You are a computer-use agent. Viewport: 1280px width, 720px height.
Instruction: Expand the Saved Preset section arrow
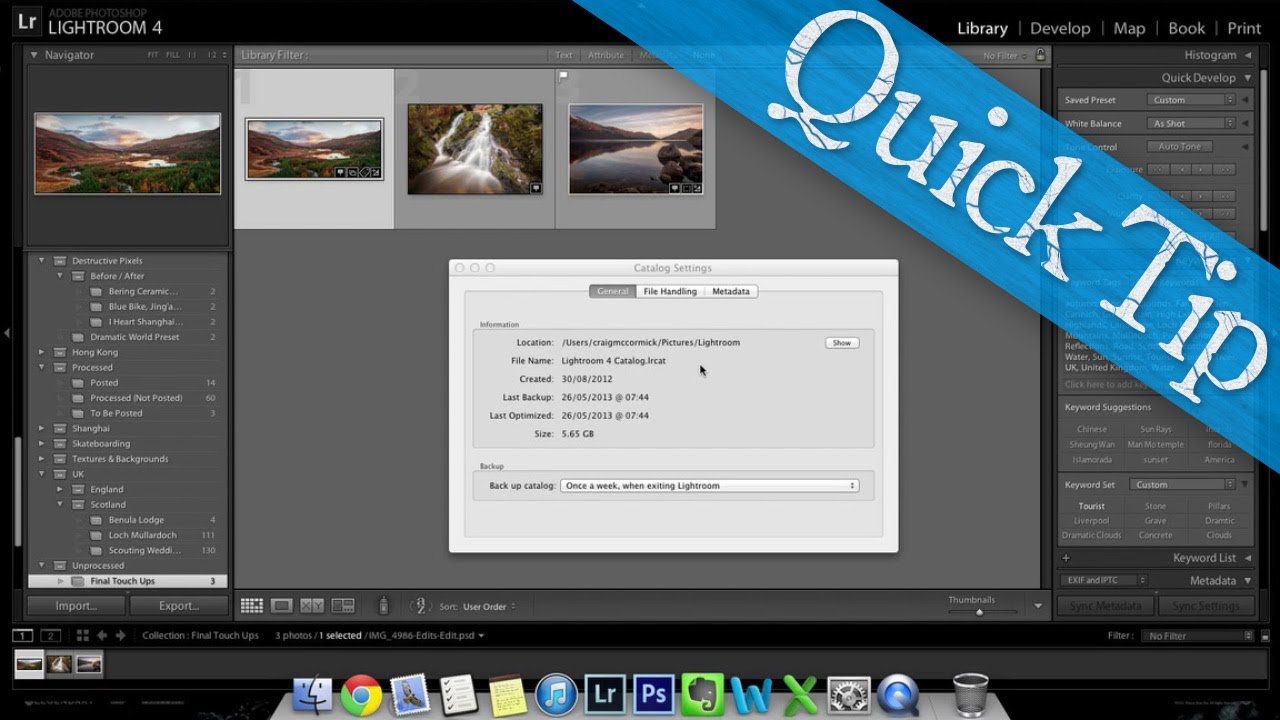pos(1245,100)
